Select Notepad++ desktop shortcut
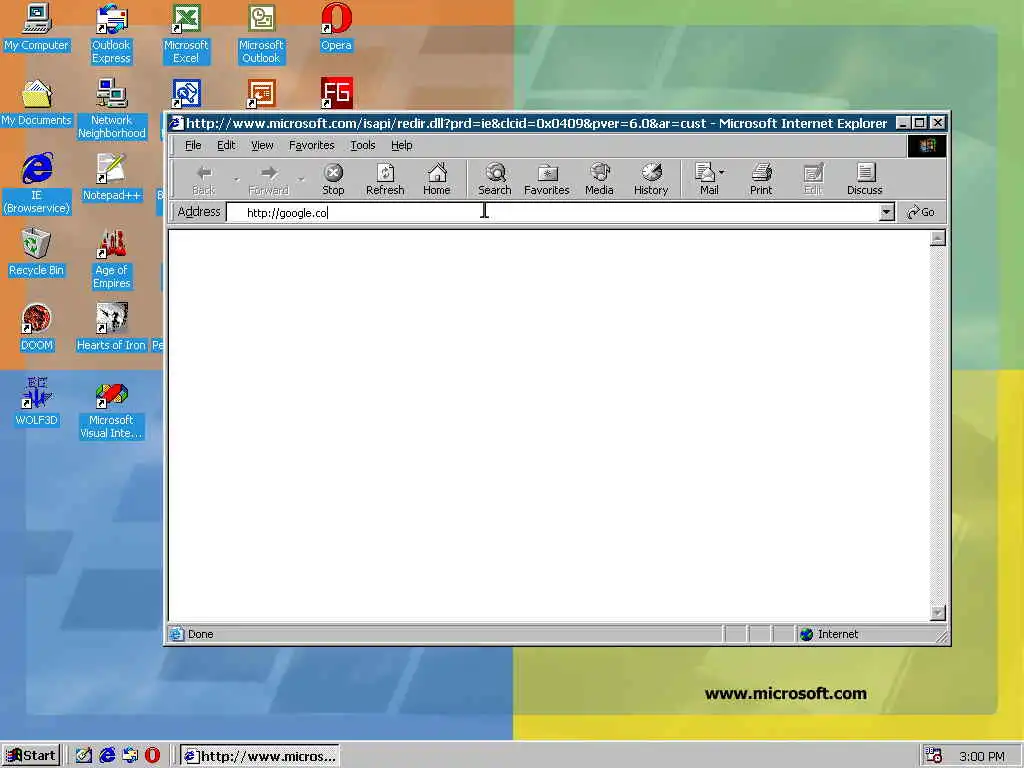This screenshot has width=1024, height=768. click(x=112, y=178)
